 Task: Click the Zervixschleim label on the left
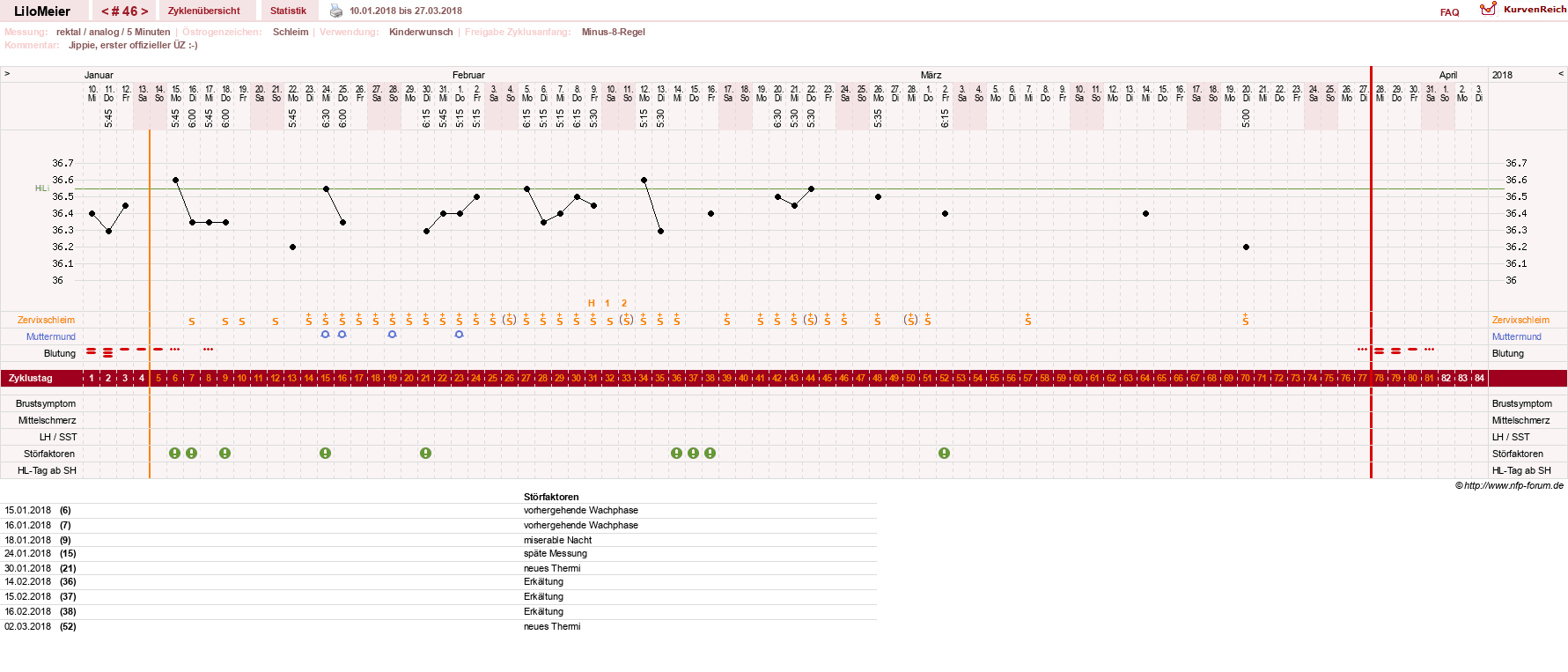click(46, 320)
